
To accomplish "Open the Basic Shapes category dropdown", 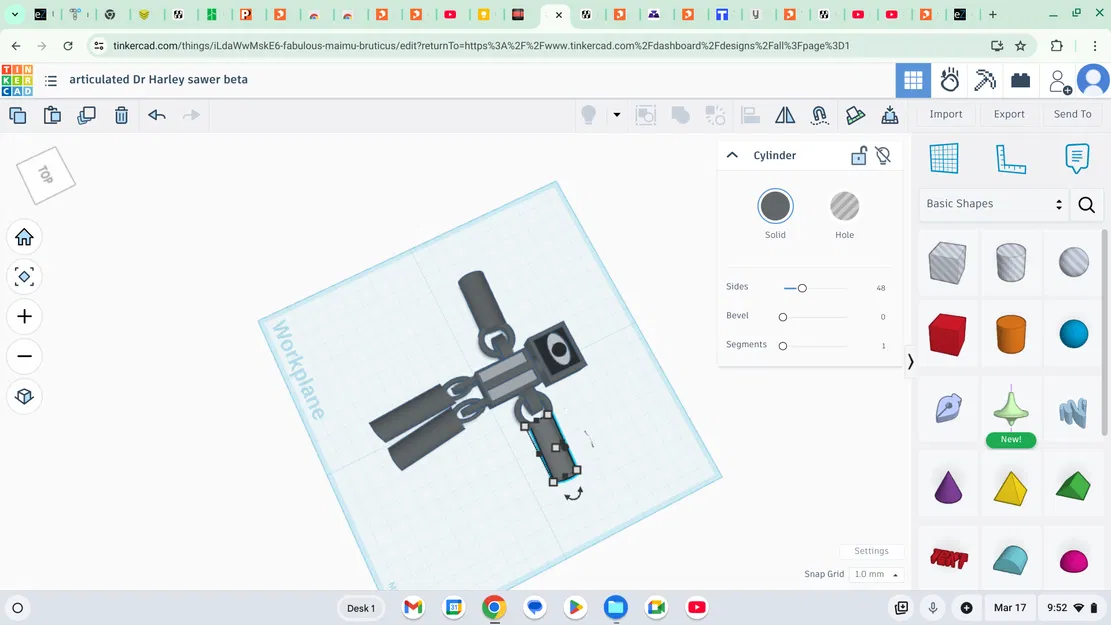I will click(994, 204).
